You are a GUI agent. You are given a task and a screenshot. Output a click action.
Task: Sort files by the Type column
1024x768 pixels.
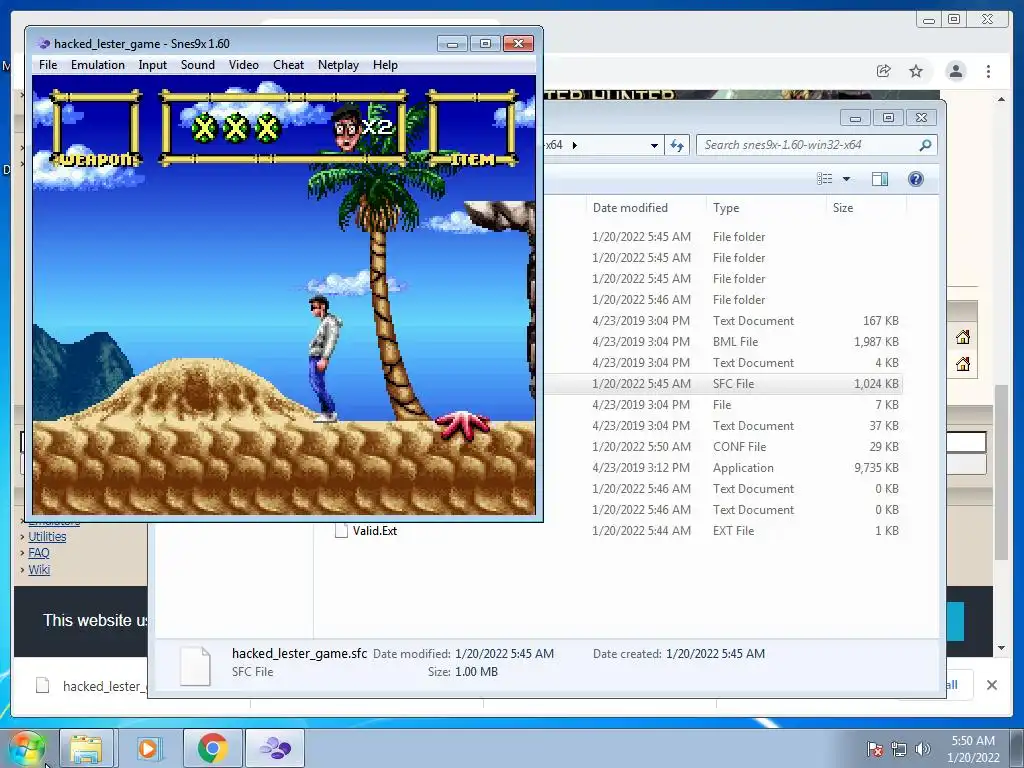coord(726,208)
